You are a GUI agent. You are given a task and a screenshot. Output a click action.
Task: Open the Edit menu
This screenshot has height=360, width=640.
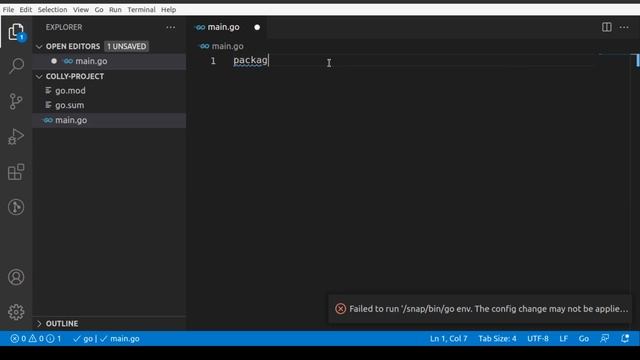point(26,9)
